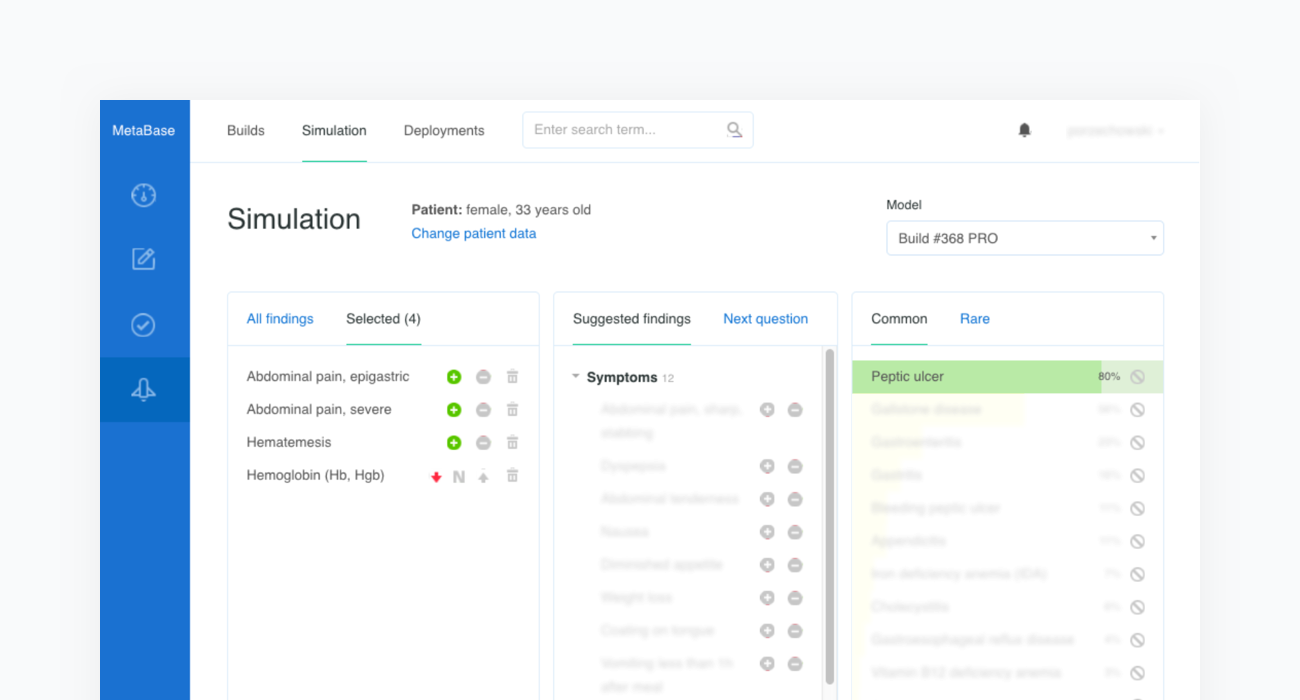This screenshot has width=1300, height=700.
Task: Add Nausea as present
Action: pyautogui.click(x=767, y=532)
